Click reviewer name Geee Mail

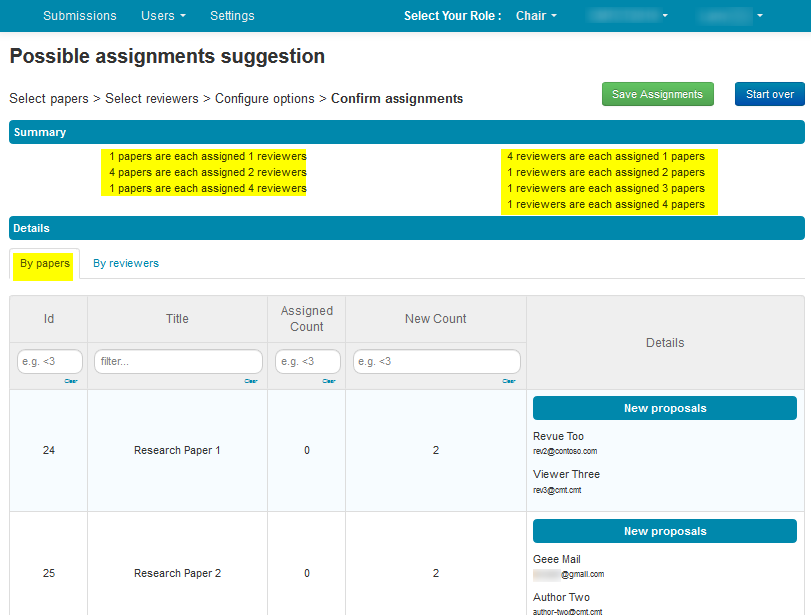tap(557, 559)
